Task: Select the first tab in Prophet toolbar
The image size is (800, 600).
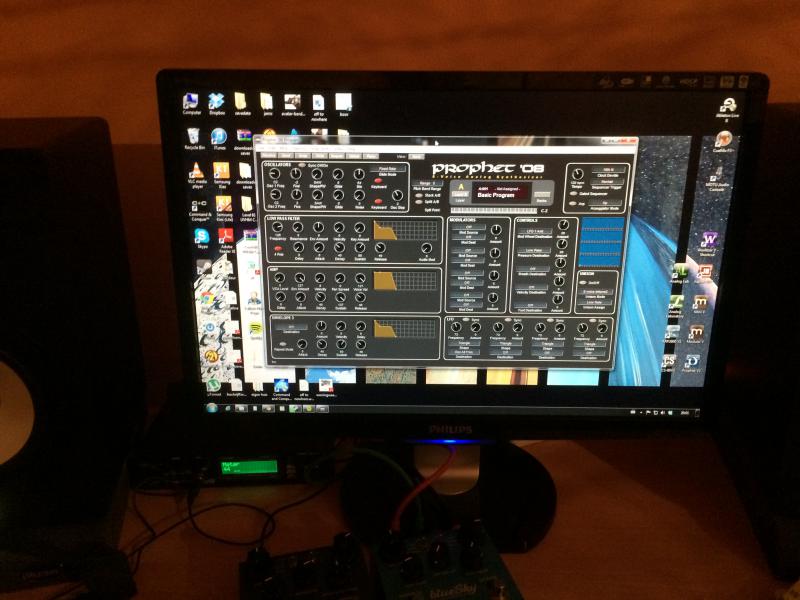Action: click(x=268, y=155)
